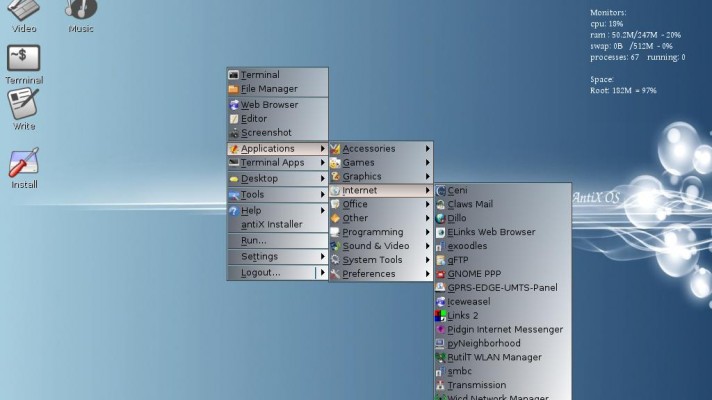Select the Internet menu entry
Screen dimensions: 712x400
coord(381,190)
